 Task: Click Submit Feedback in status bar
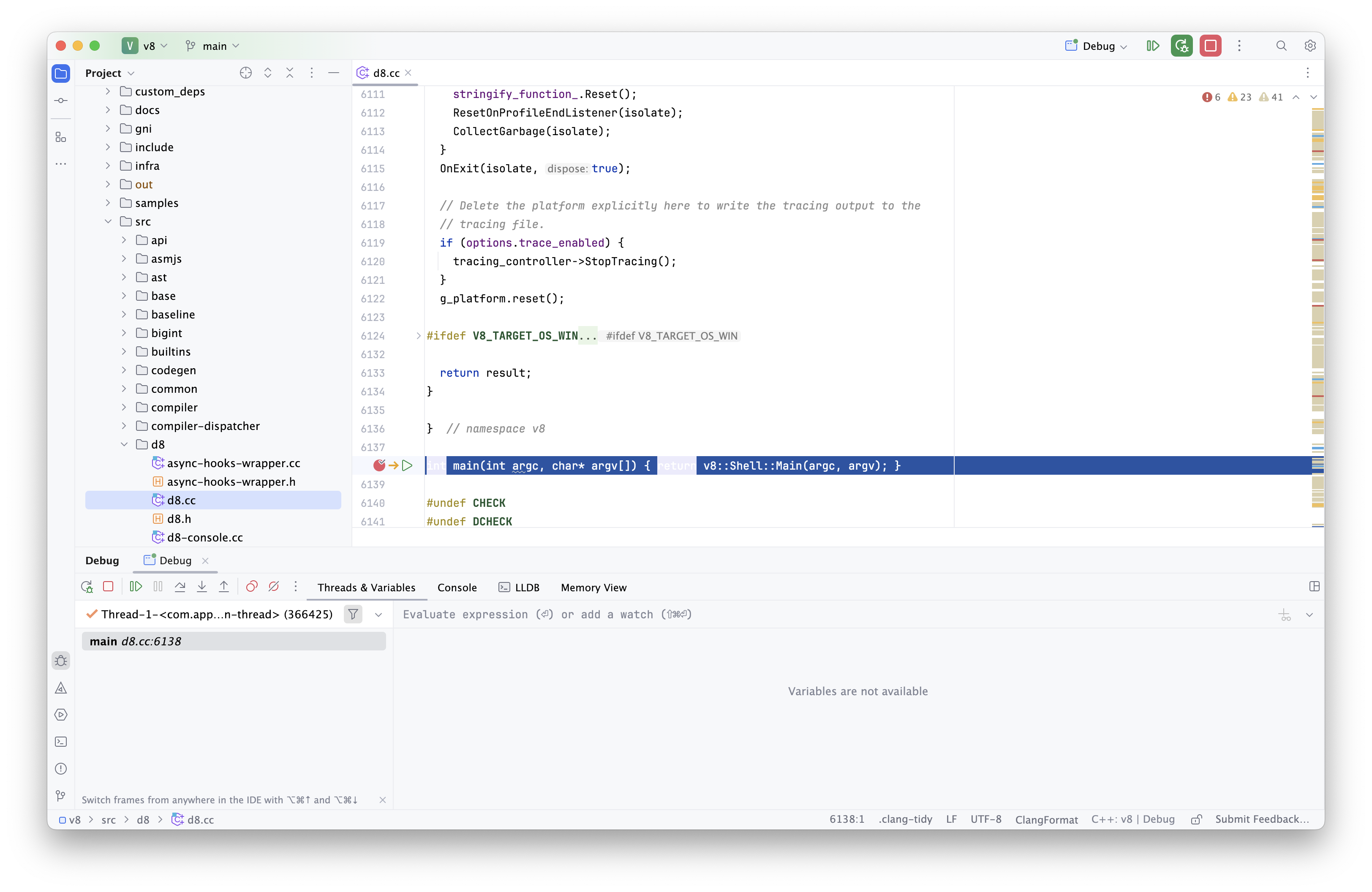[x=1261, y=819]
